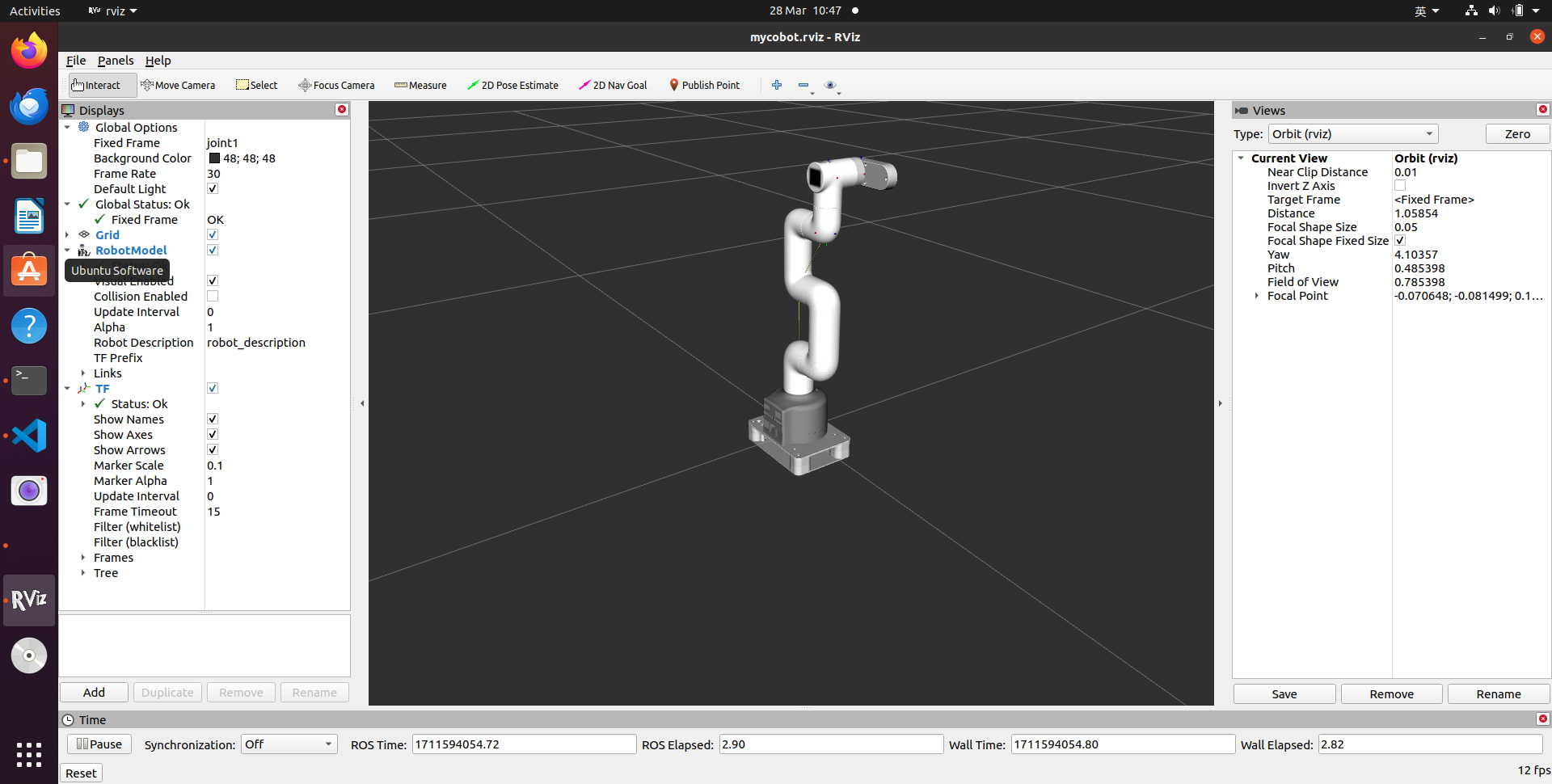Viewport: 1552px width, 784px height.
Task: Open Visual Studio Code from the dock
Action: 29,436
